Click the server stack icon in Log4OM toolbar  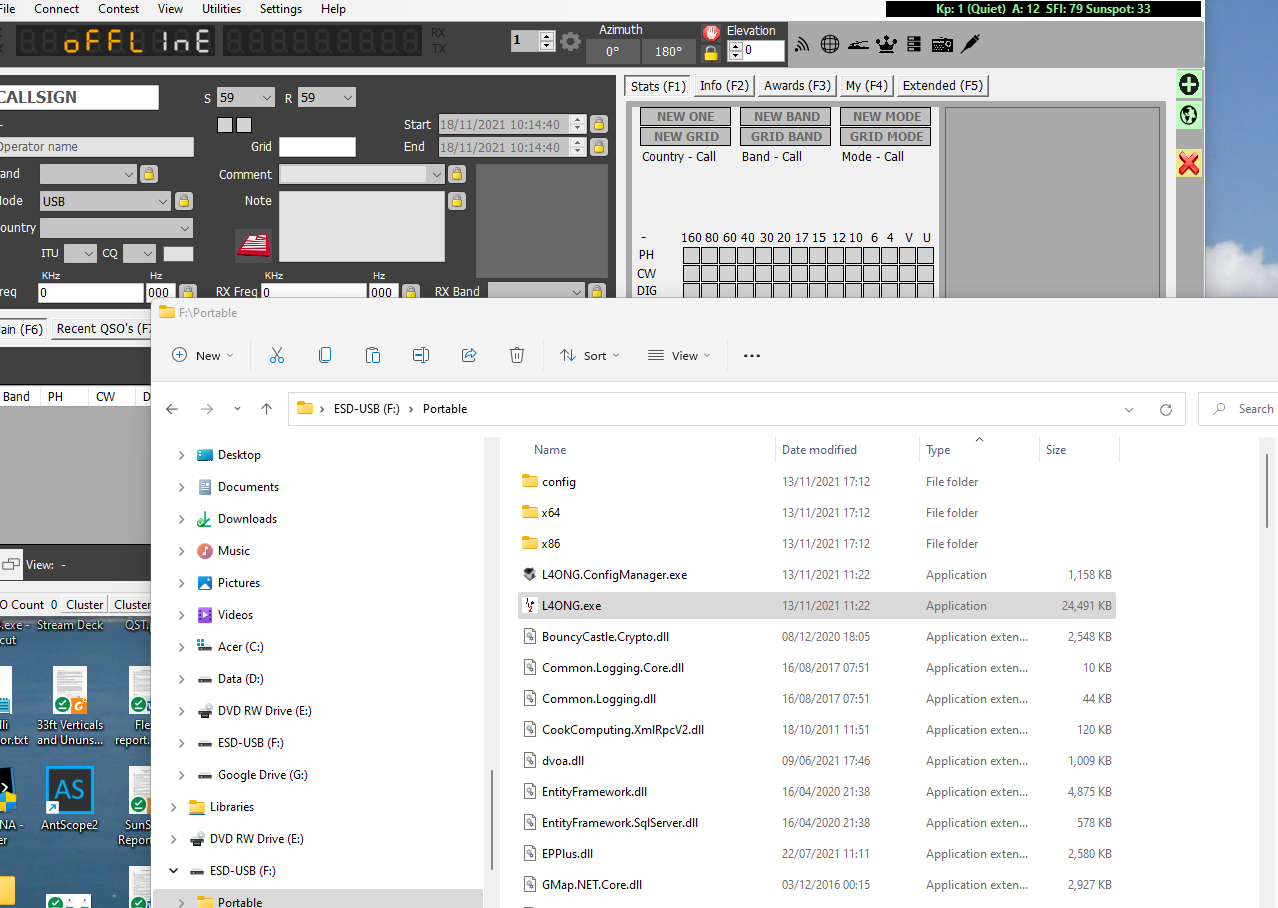(913, 44)
